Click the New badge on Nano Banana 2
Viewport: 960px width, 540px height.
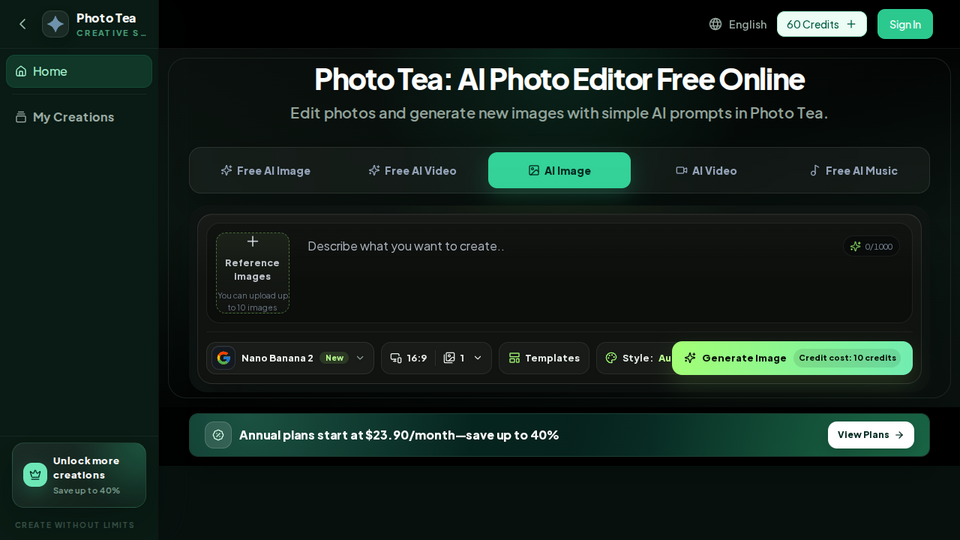pyautogui.click(x=334, y=358)
